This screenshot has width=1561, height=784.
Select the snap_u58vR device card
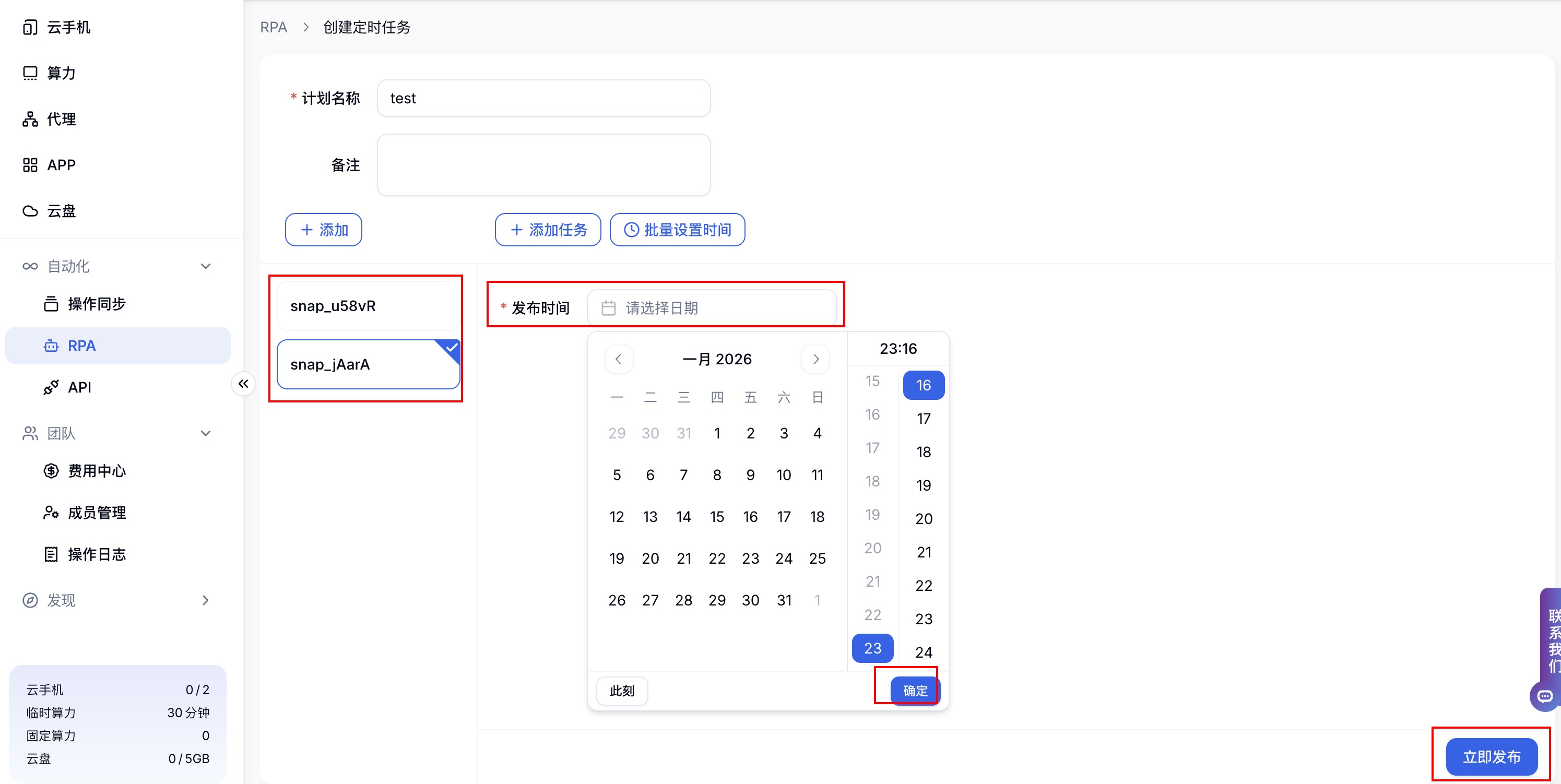click(x=368, y=306)
